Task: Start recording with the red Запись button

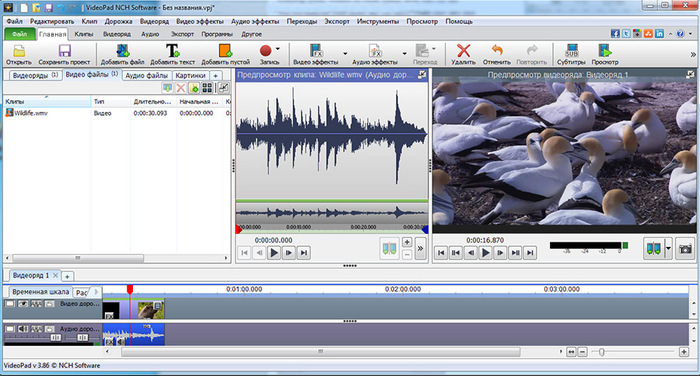Action: pyautogui.click(x=266, y=50)
